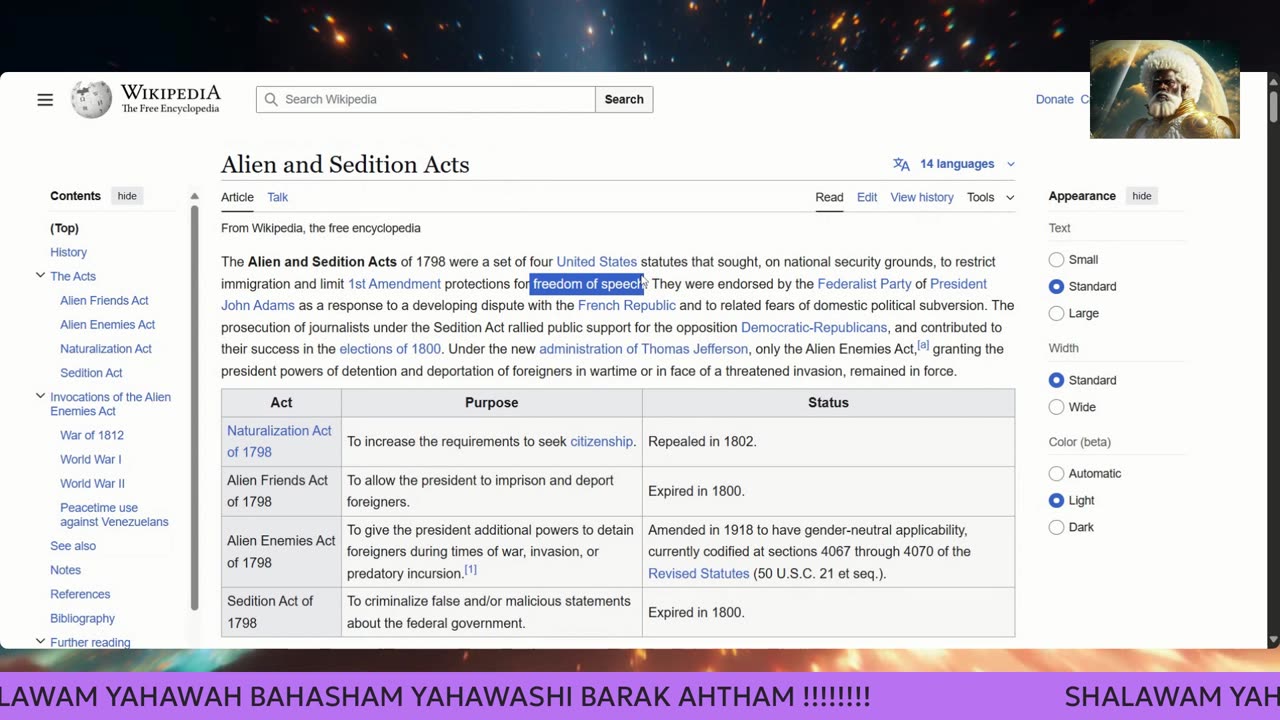
Task: Go to Alien Friends Act section
Action: pos(104,300)
